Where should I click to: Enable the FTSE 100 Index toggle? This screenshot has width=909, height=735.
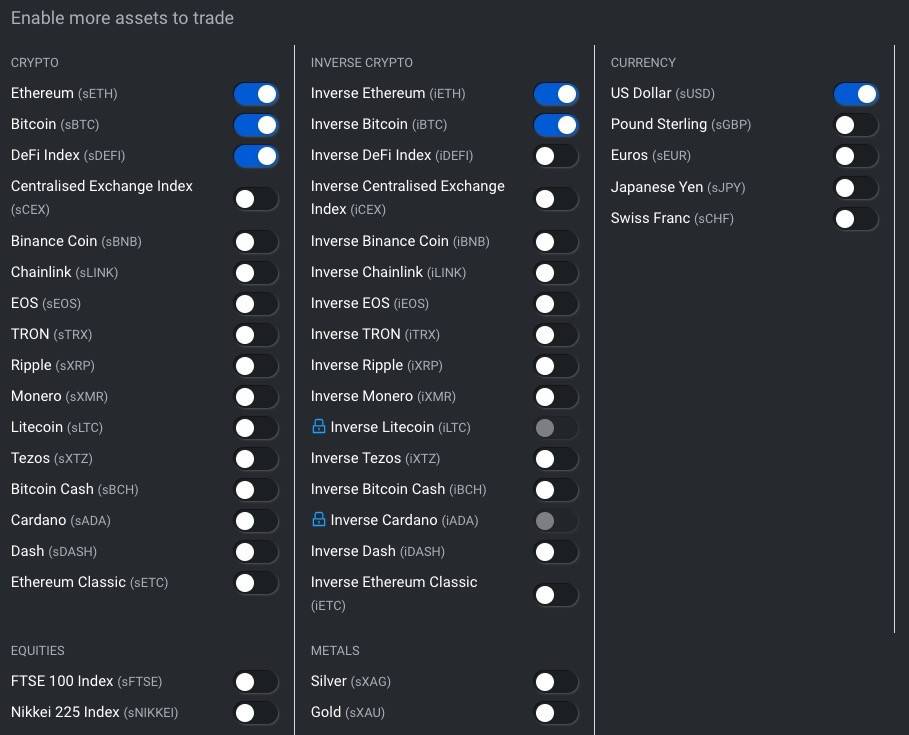pyautogui.click(x=256, y=682)
